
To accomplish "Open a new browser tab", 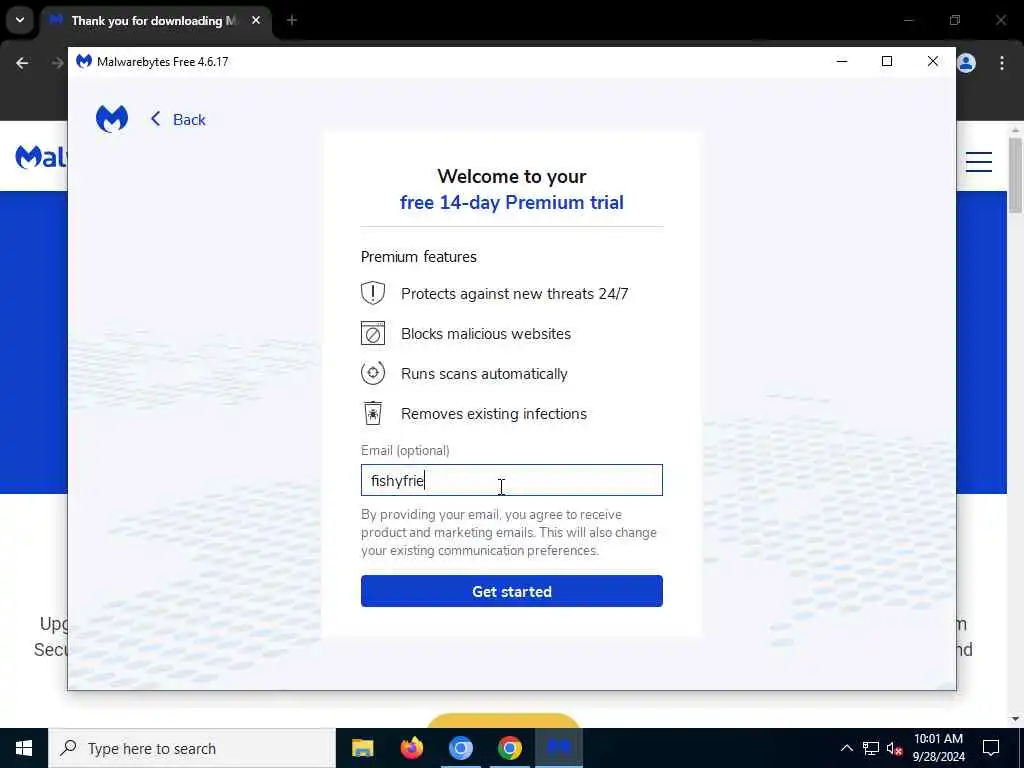I will click(292, 21).
